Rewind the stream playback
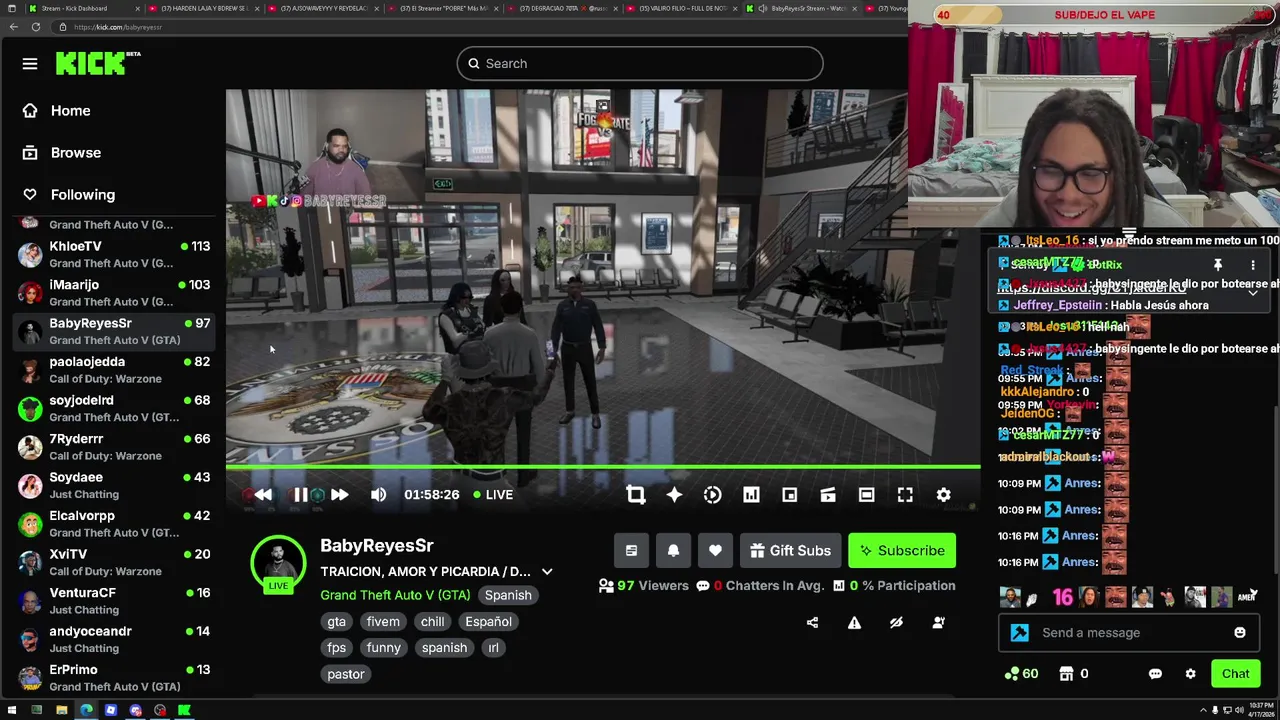1280x720 pixels. point(263,495)
